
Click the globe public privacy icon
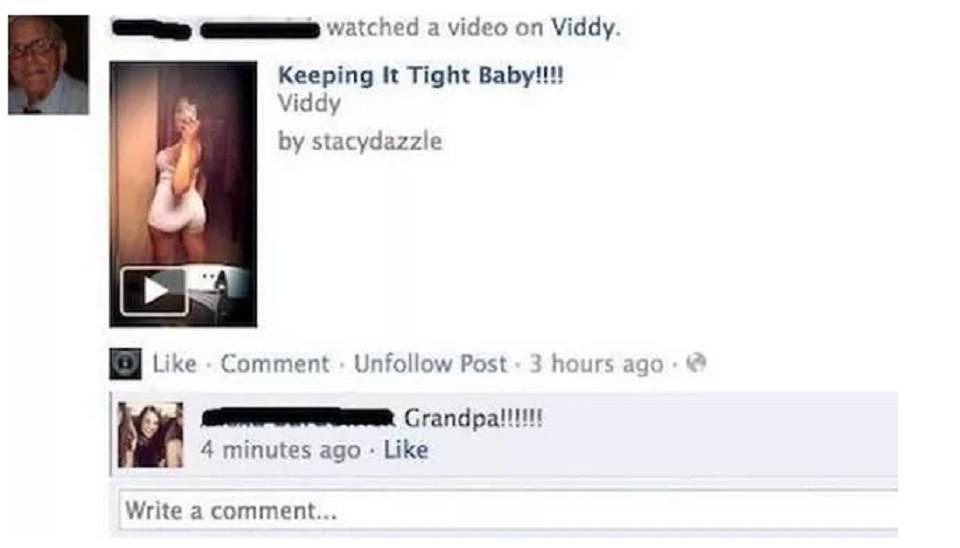coord(696,363)
